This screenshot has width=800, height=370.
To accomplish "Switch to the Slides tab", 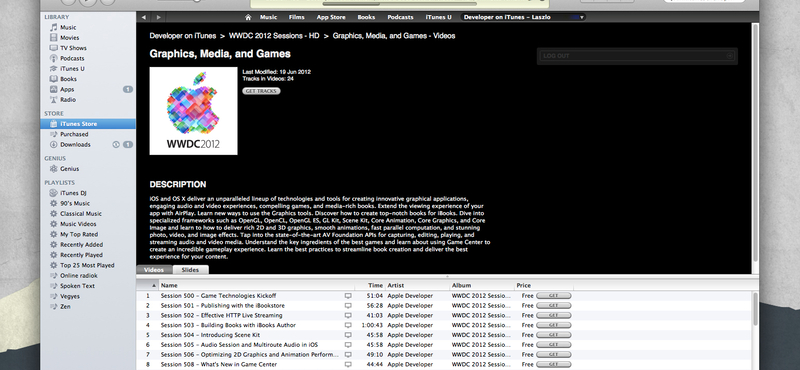I will 190,270.
